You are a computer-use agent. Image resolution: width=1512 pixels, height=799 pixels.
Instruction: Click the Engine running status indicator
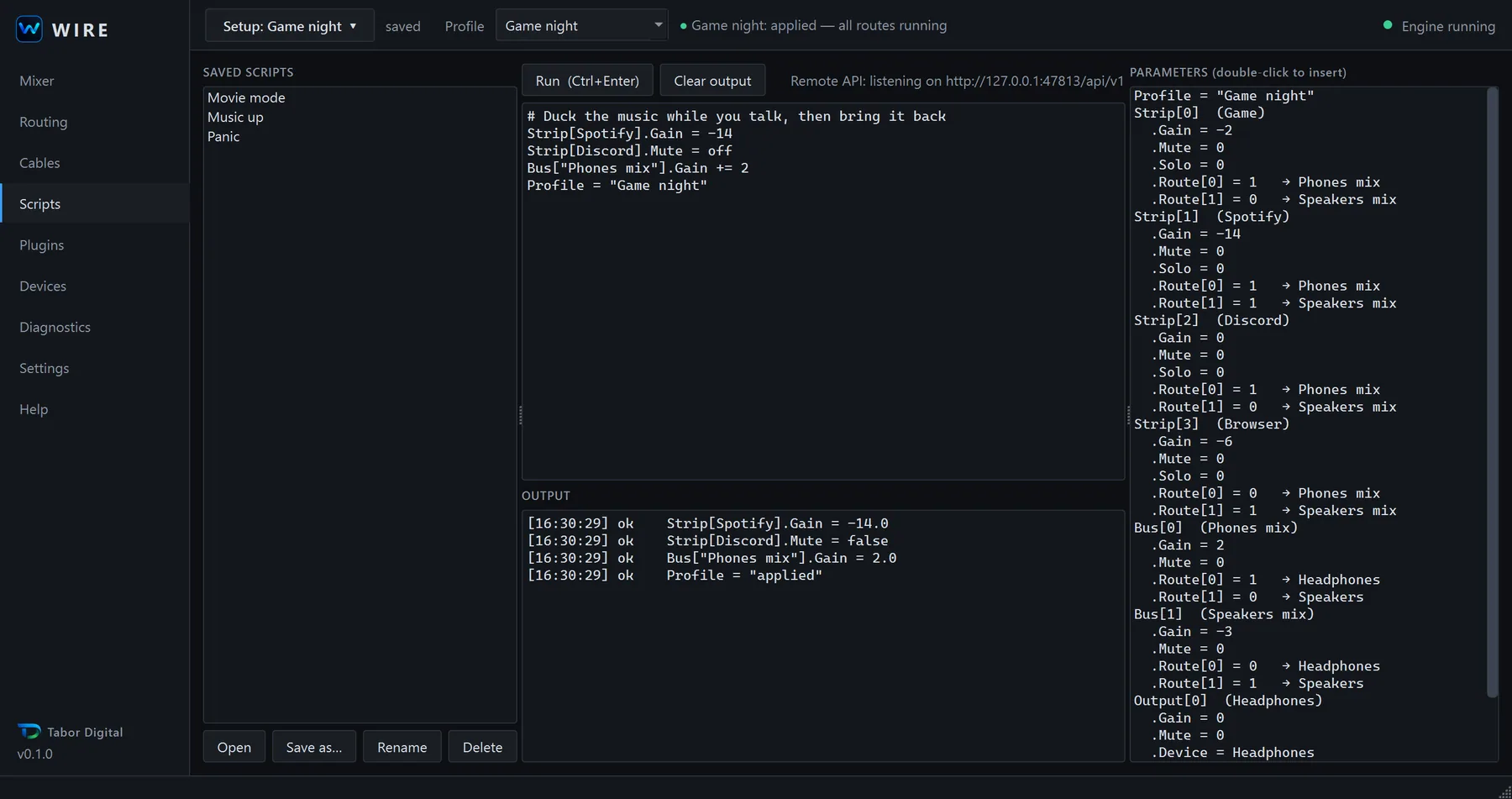coord(1439,26)
